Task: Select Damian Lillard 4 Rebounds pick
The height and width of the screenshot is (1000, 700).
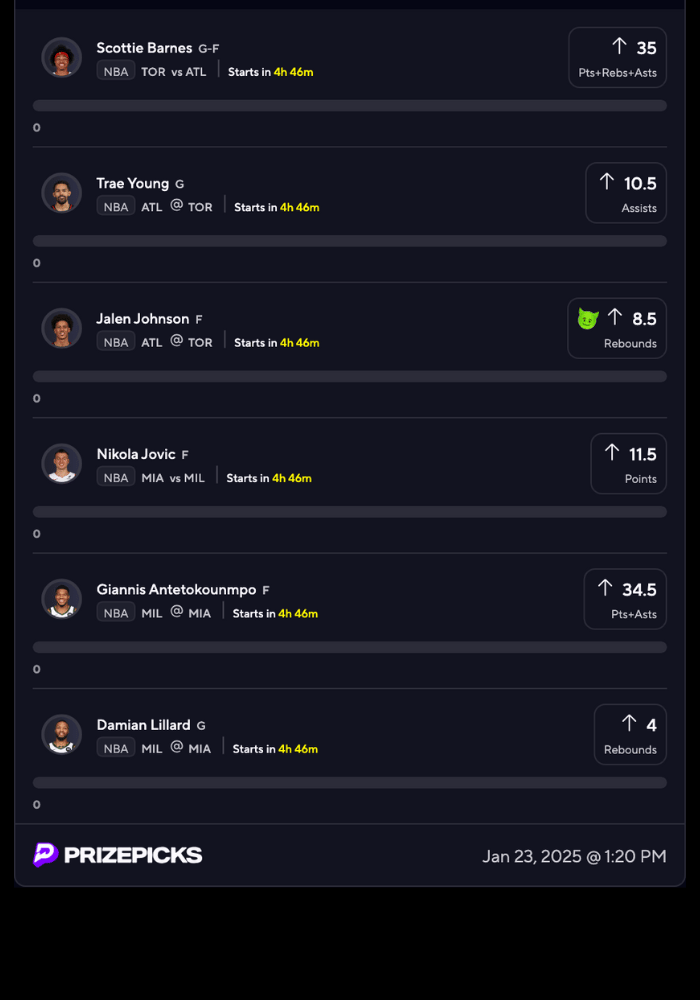Action: coord(630,734)
